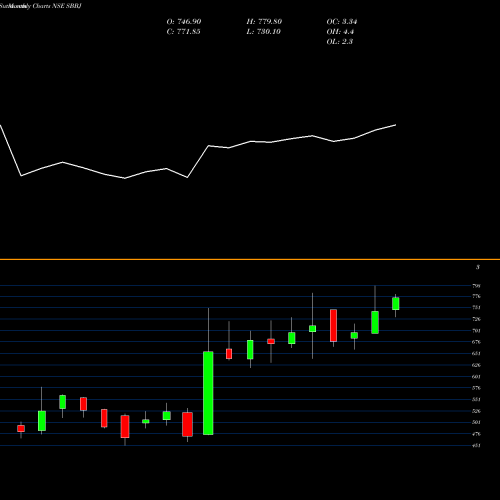Viewport: 500px width, 500px height.
Task: Click the chart title 'Charts NSE SBBJ'
Action: pos(57,6)
